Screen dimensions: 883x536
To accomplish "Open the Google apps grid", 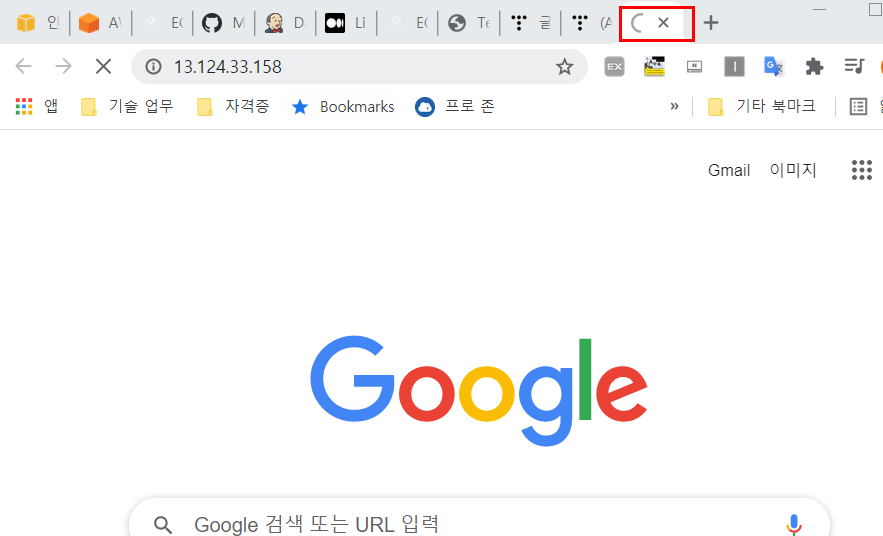I will (862, 170).
